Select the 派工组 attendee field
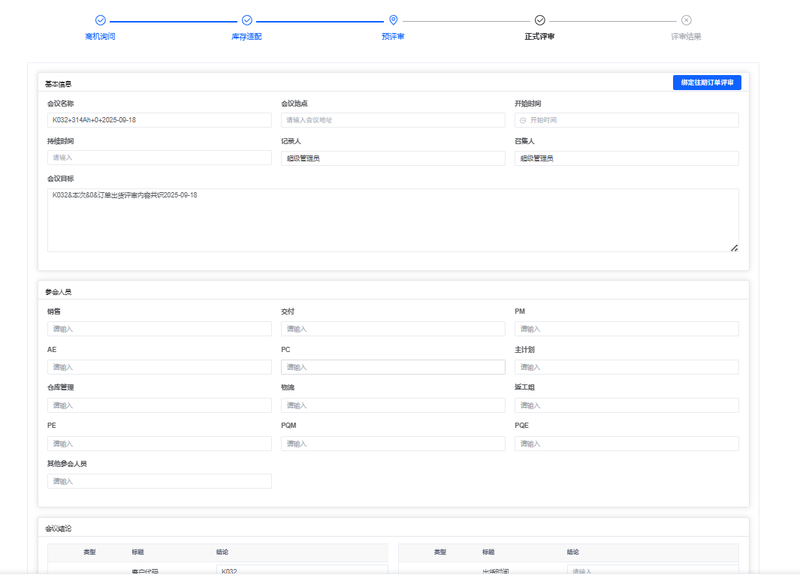The width and height of the screenshot is (800, 581). pyautogui.click(x=627, y=406)
